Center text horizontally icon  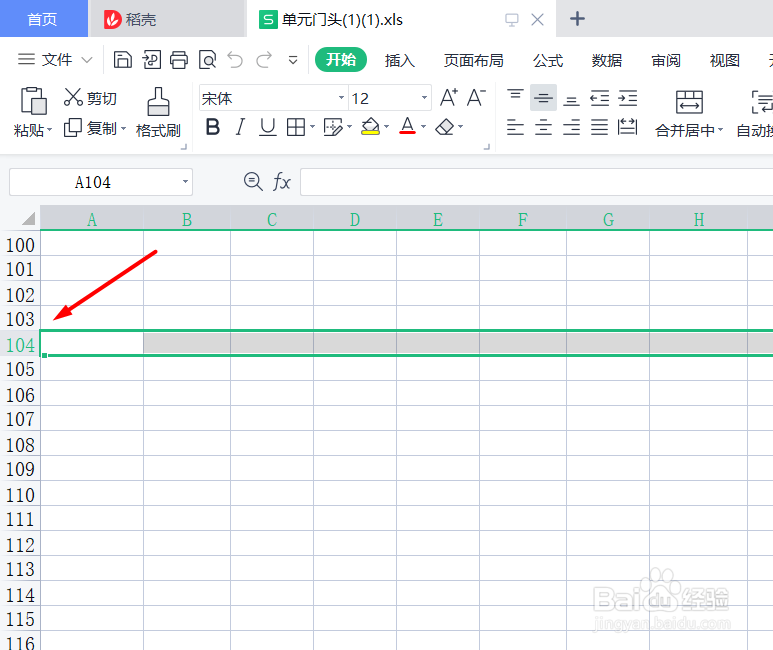click(x=543, y=127)
